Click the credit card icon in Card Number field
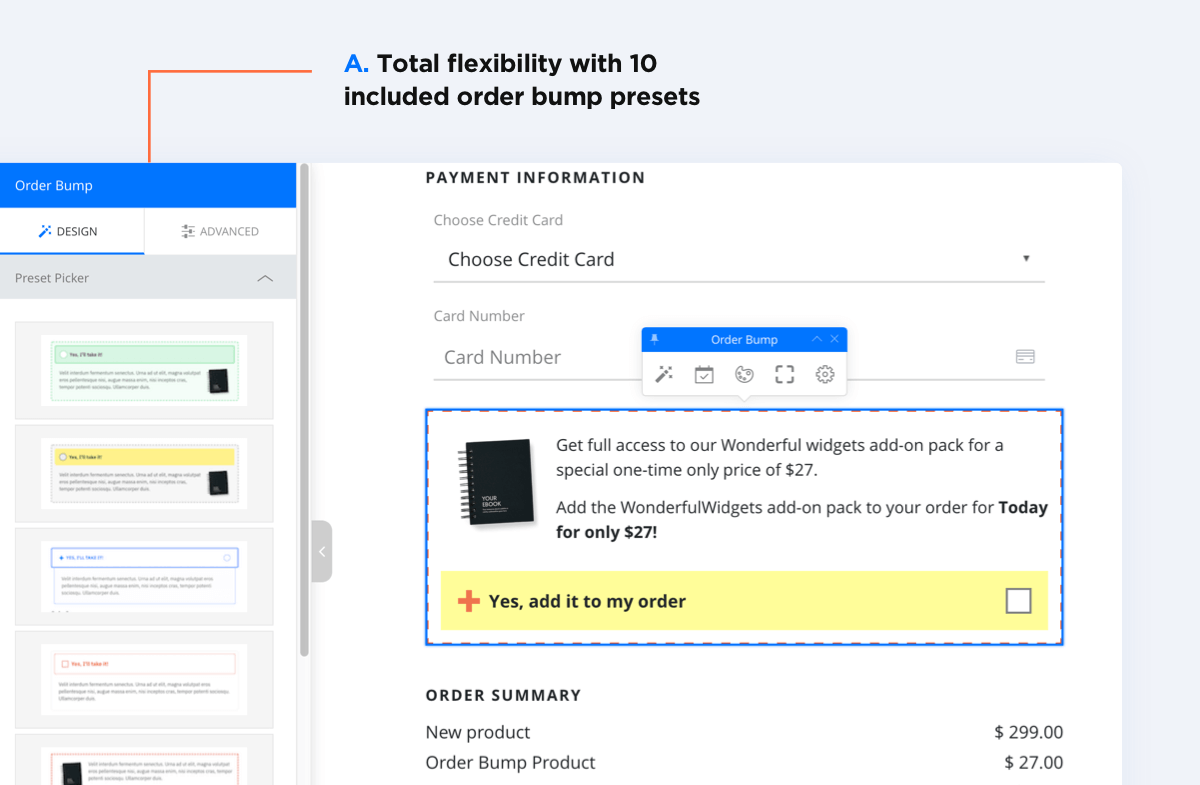1200x785 pixels. (1025, 356)
